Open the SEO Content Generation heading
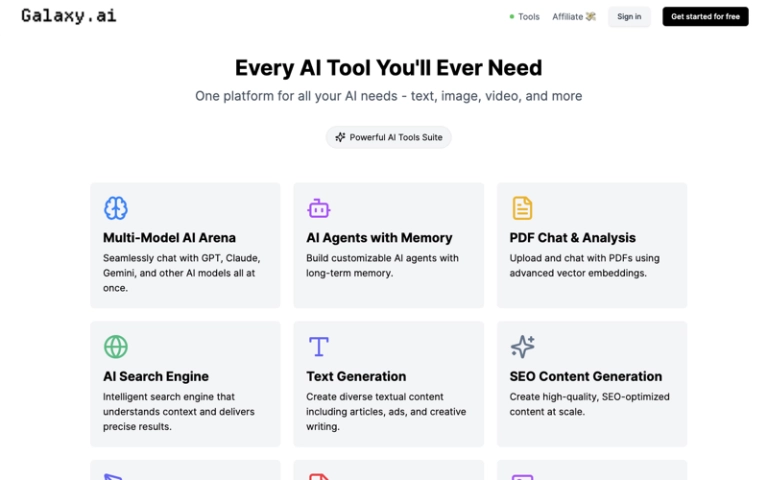The image size is (768, 480). coord(585,377)
